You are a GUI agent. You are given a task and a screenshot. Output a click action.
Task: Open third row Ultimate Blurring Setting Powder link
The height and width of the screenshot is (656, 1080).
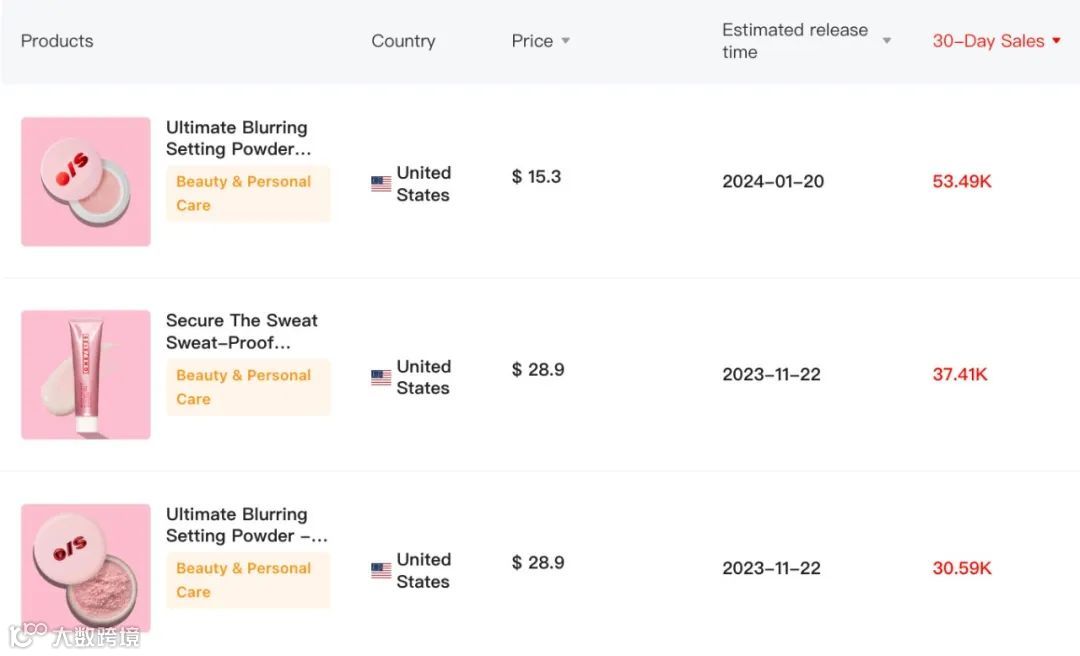pos(246,525)
